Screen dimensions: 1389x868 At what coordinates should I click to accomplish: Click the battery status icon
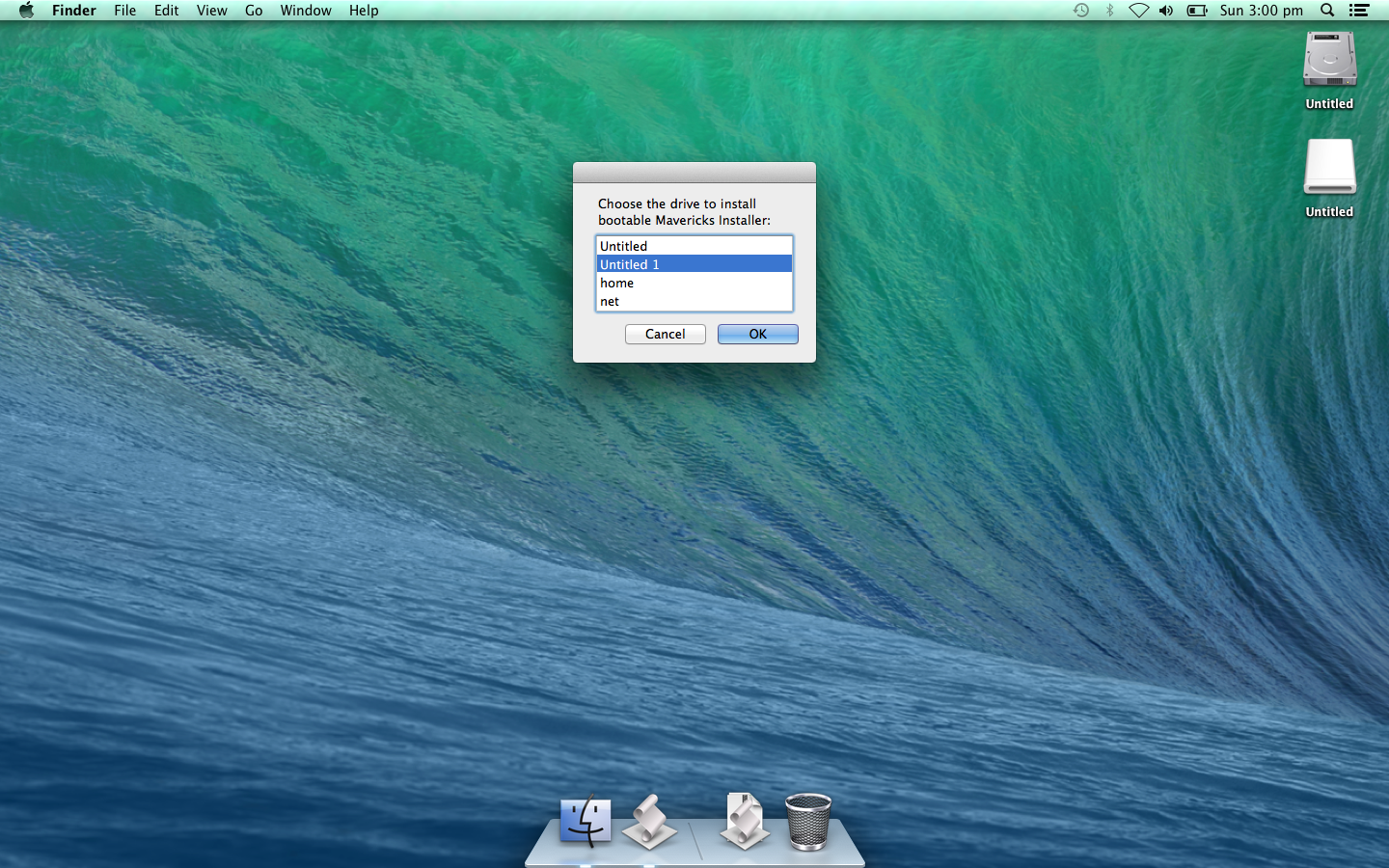tap(1197, 11)
